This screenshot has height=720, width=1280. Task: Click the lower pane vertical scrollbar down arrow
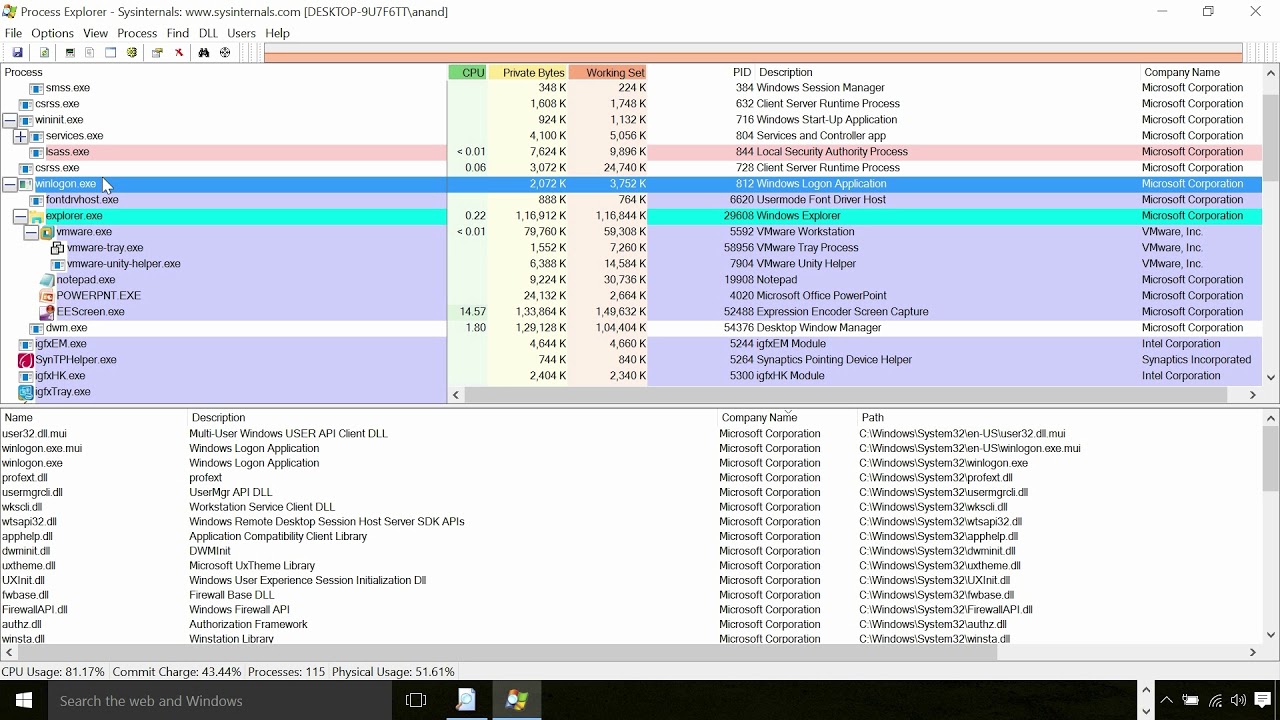pyautogui.click(x=1271, y=635)
